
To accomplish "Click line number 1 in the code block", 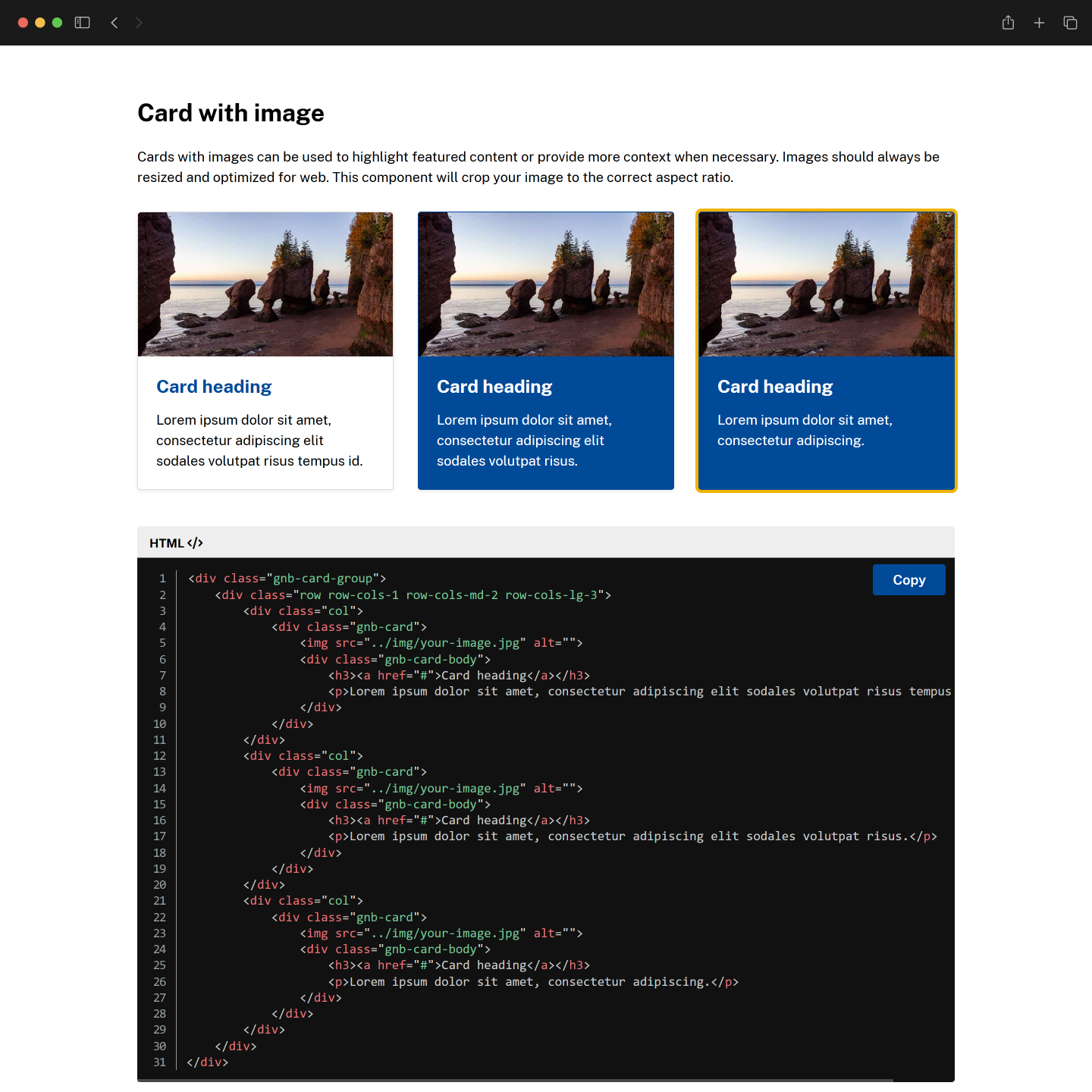I will click(x=162, y=578).
